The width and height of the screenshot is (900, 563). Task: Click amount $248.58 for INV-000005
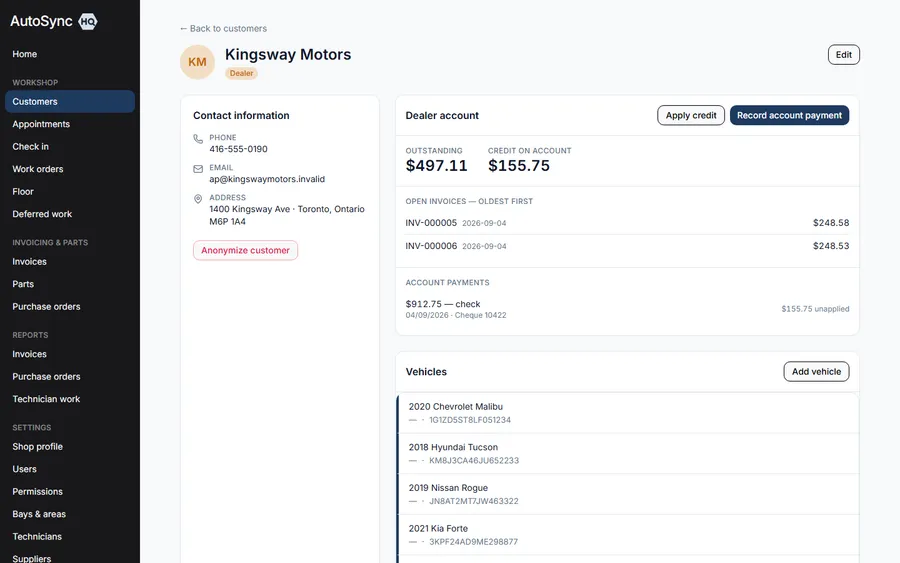click(x=831, y=223)
